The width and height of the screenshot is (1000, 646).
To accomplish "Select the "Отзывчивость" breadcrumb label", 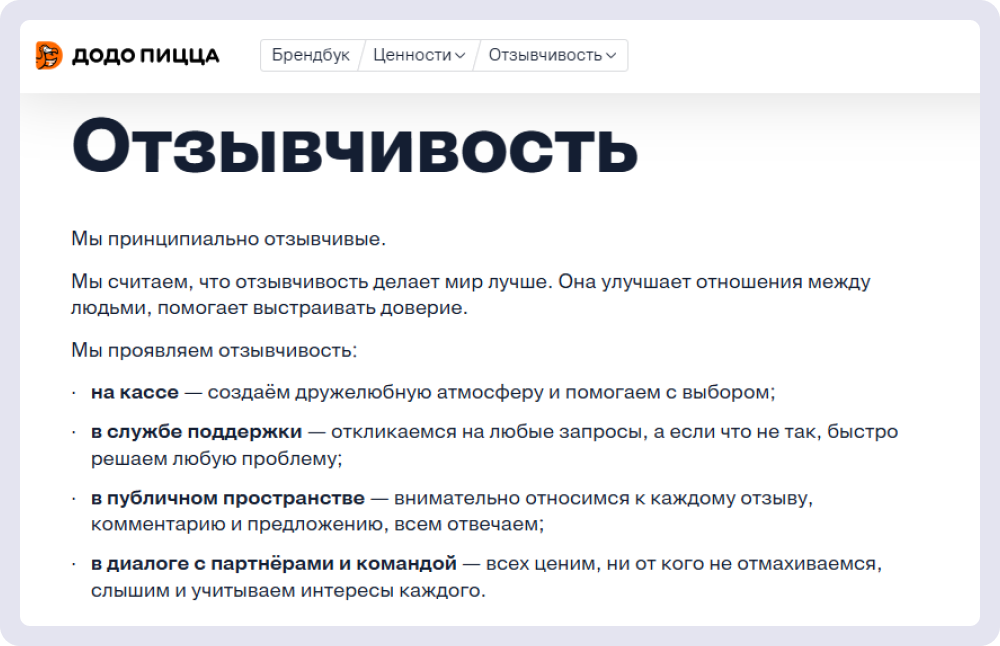I will 545,55.
